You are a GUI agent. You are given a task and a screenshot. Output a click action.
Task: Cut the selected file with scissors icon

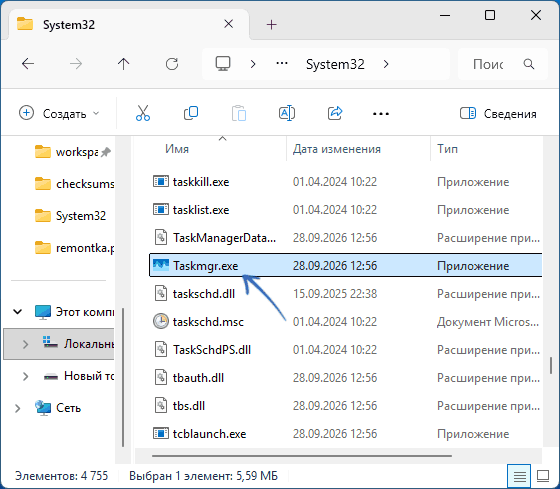[143, 114]
